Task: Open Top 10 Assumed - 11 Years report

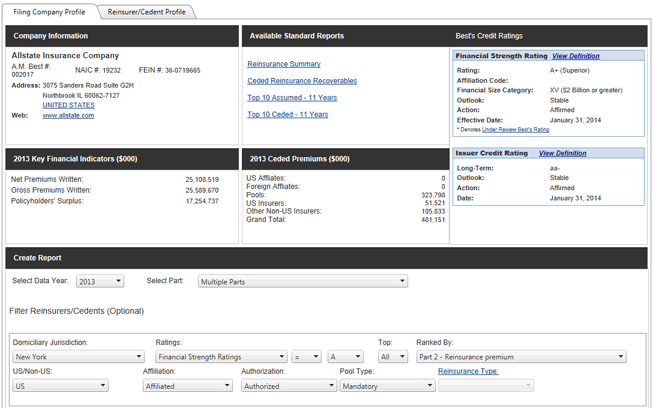Action: 292,97
